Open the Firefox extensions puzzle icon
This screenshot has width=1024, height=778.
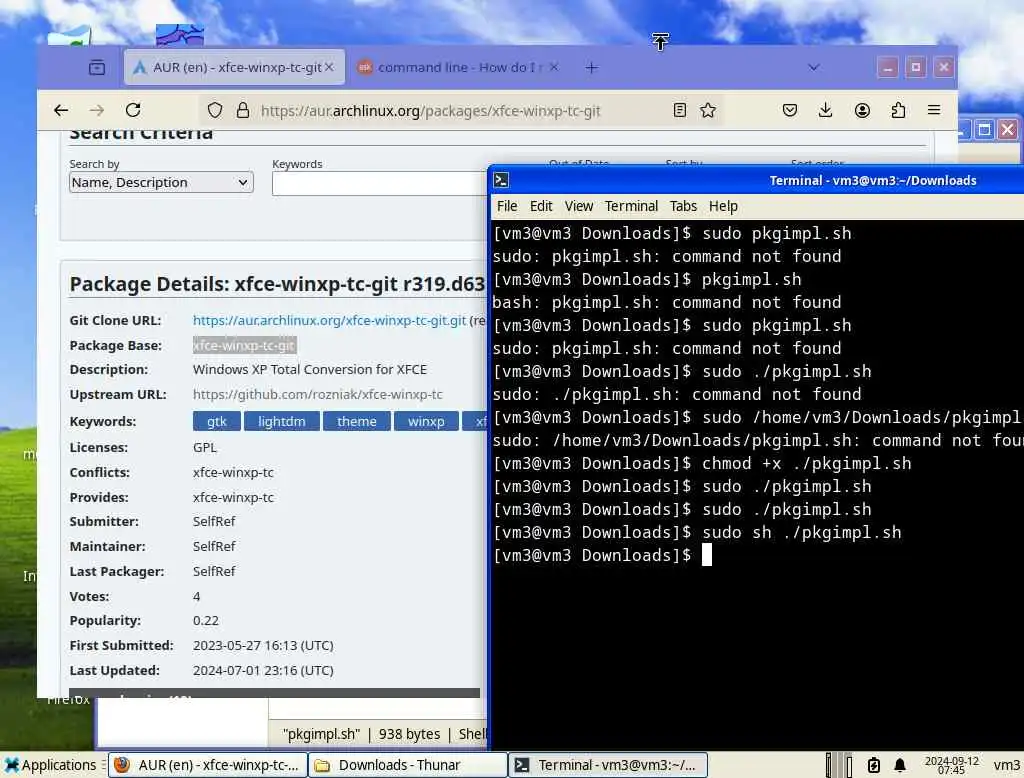pos(898,110)
